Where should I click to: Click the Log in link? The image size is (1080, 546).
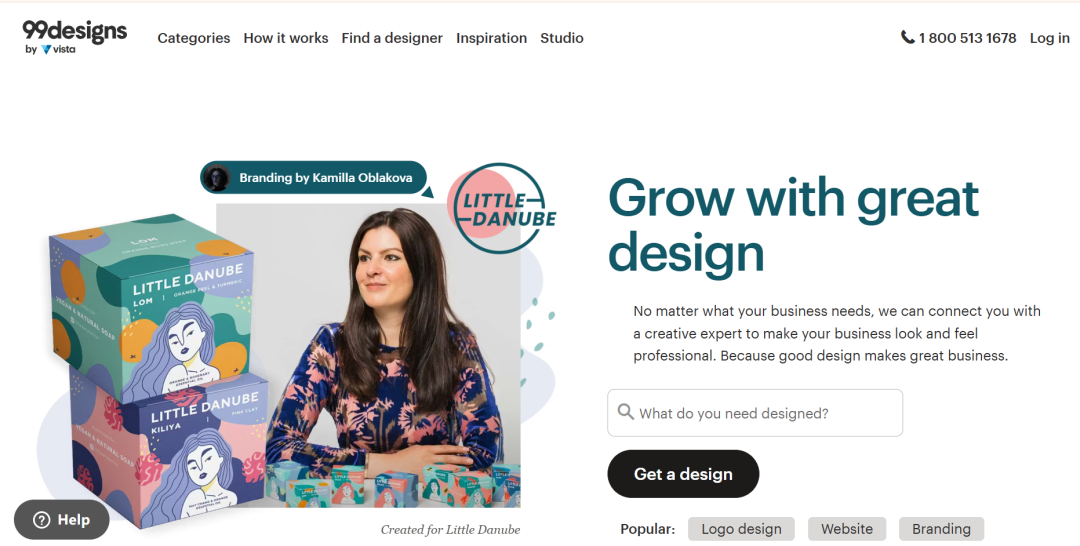(1050, 38)
